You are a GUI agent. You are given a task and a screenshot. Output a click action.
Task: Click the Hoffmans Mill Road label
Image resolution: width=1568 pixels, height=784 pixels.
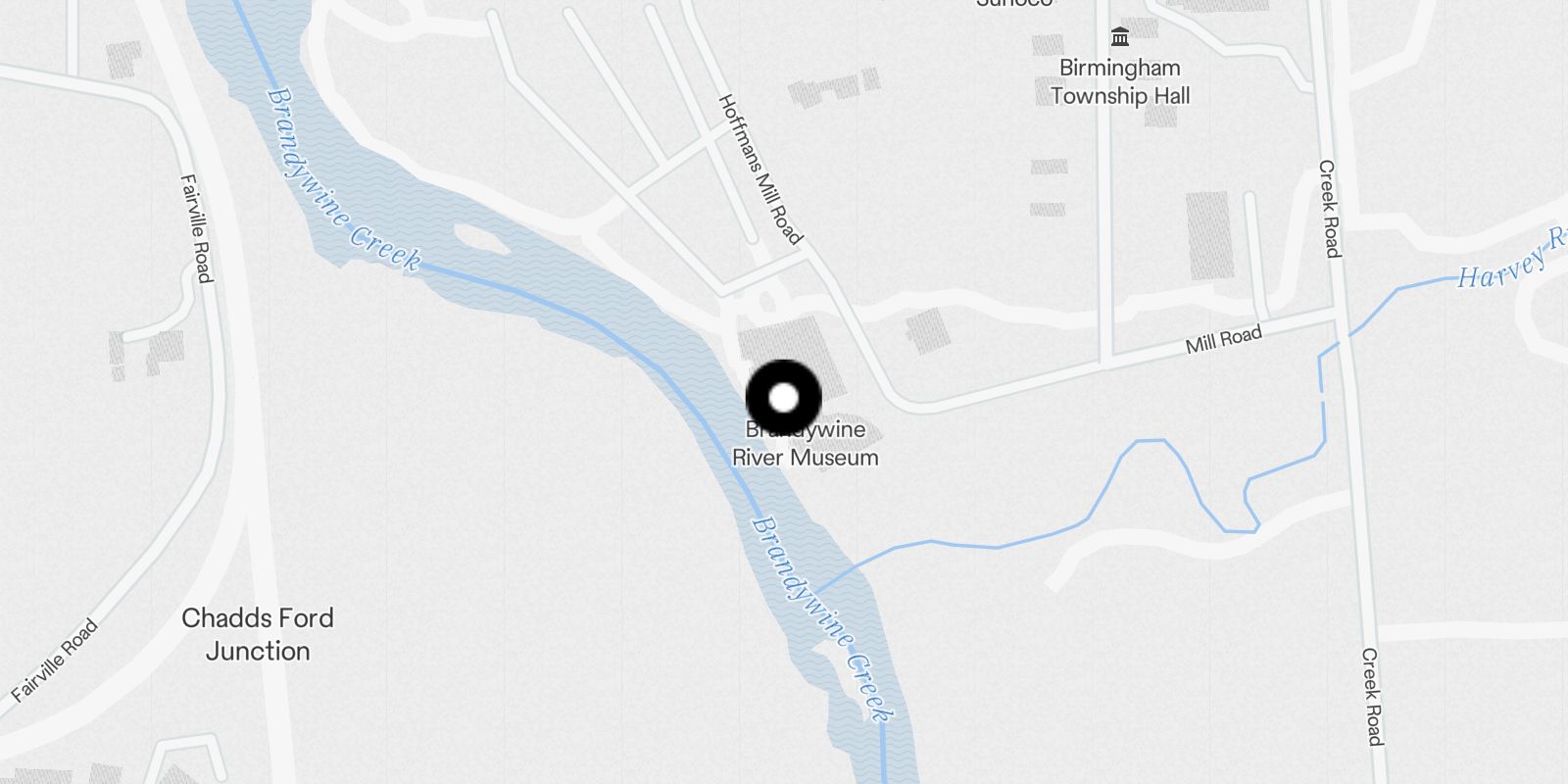pyautogui.click(x=761, y=169)
